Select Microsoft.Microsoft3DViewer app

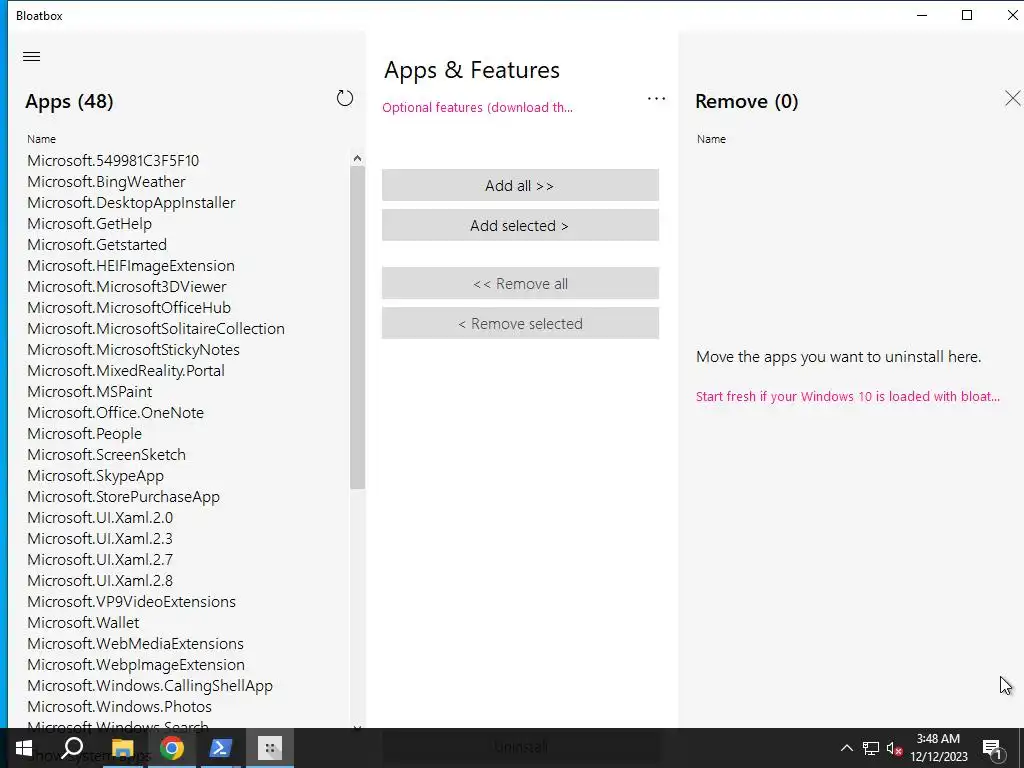127,287
